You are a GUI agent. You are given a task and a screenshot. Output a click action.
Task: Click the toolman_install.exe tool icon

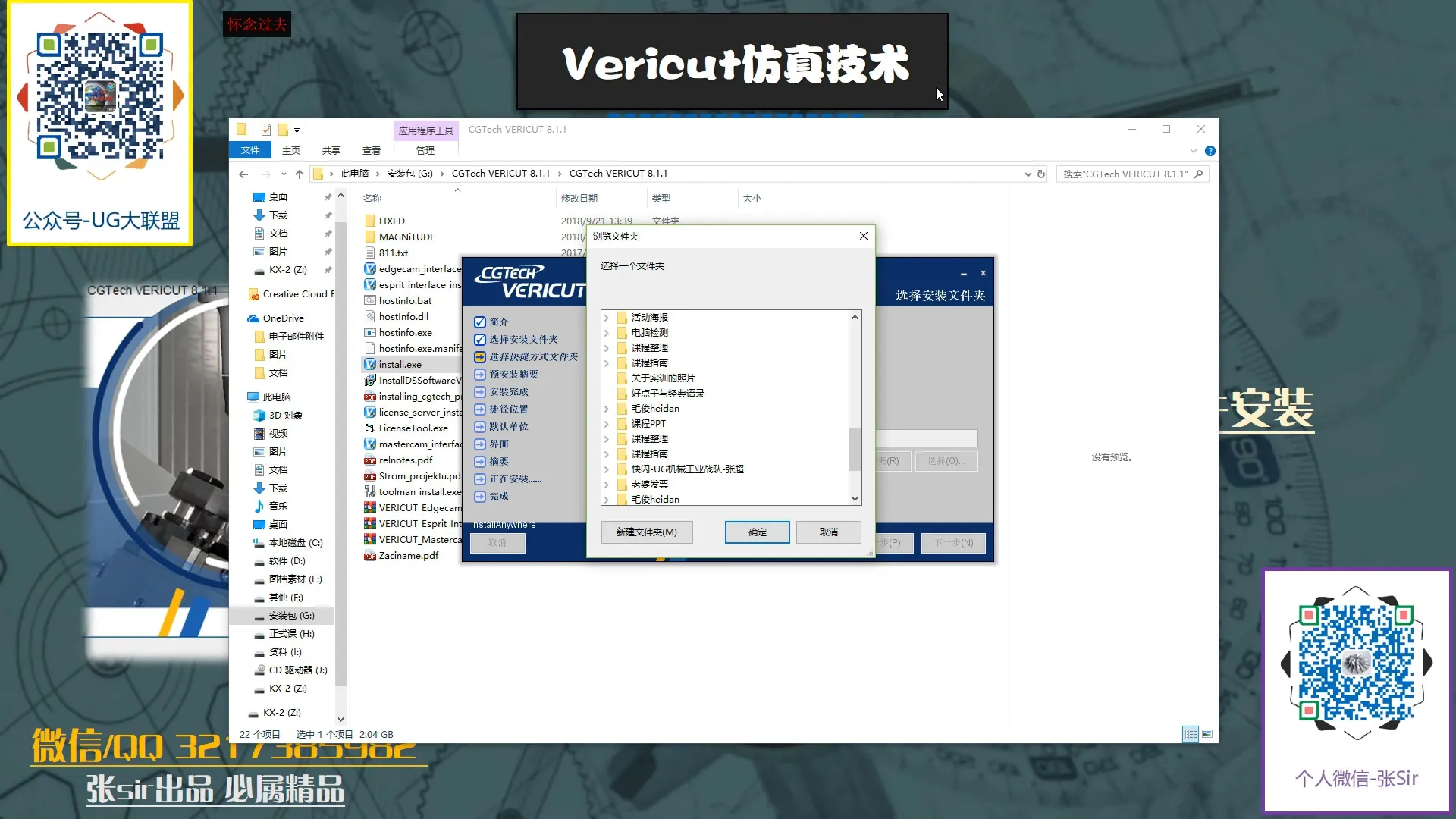coord(369,491)
